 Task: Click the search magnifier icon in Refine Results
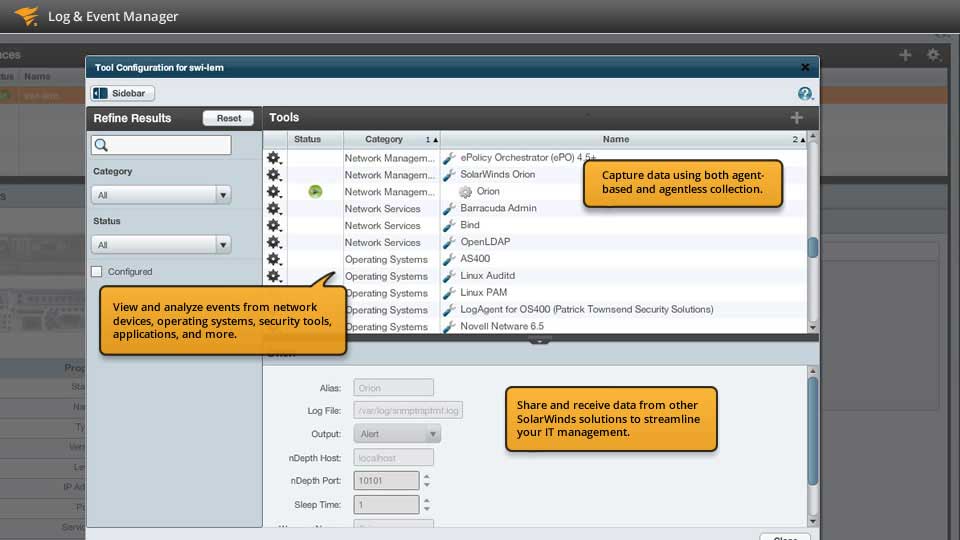101,146
